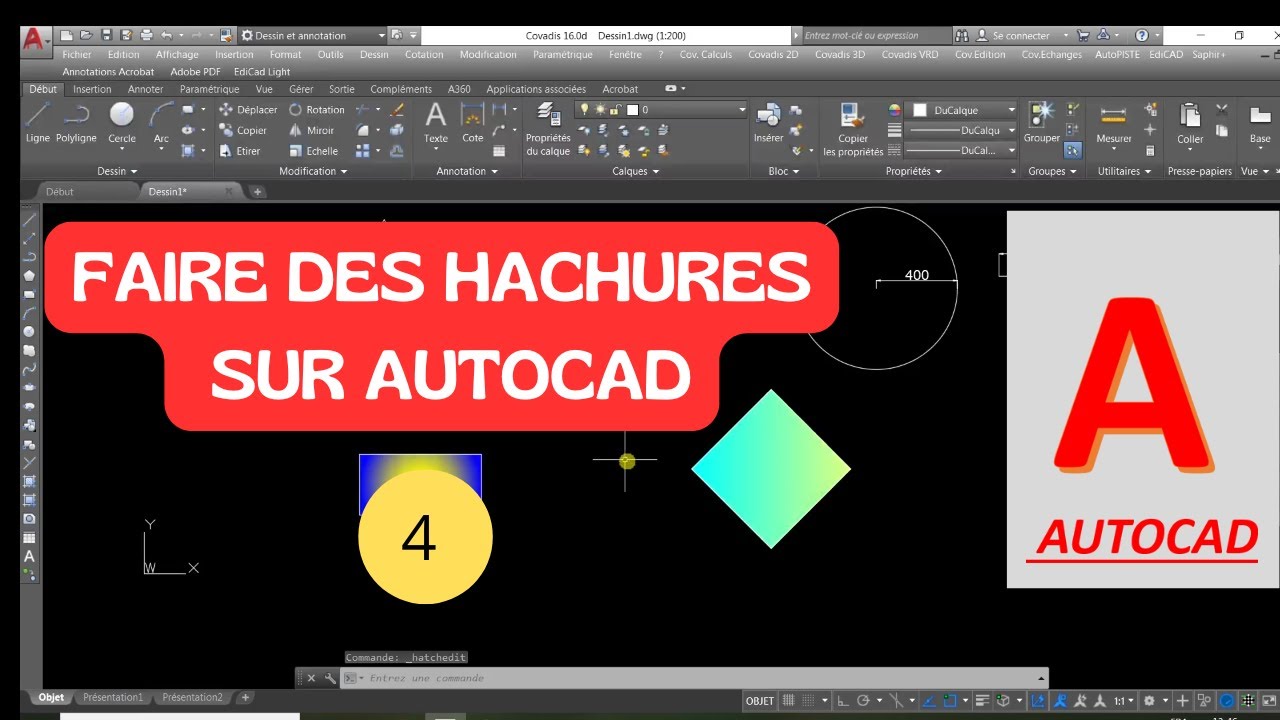This screenshot has height=720, width=1280.
Task: Toggle the OBJET model space button
Action: point(760,700)
